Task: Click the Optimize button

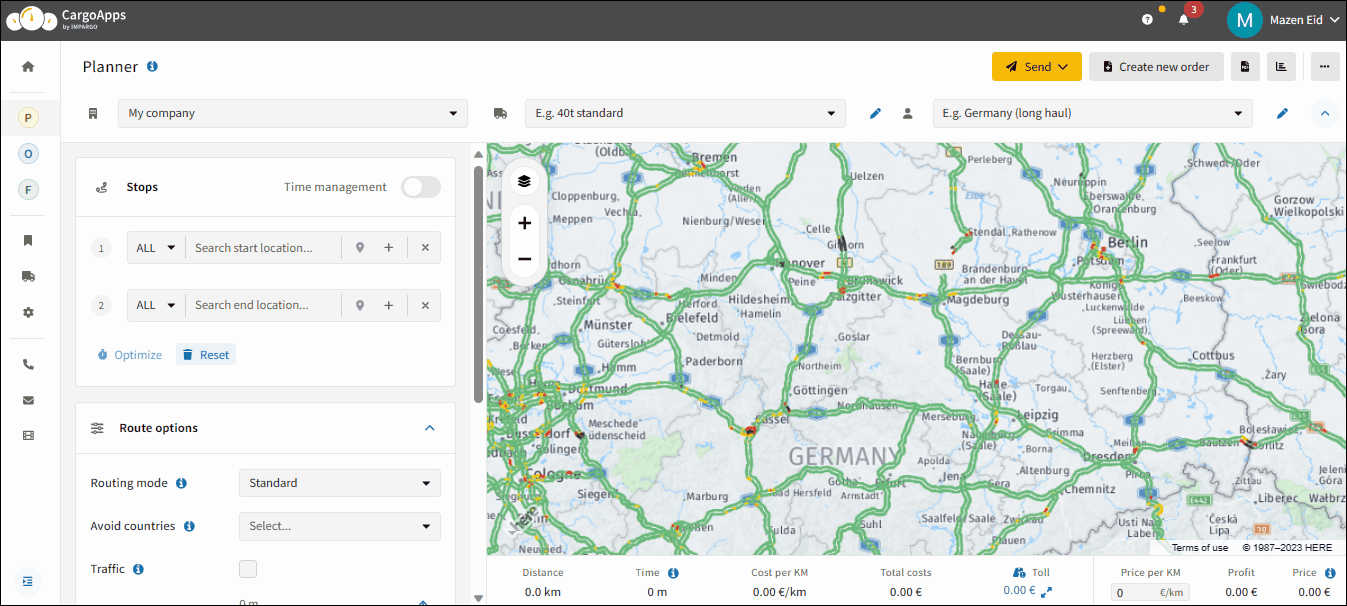Action: click(x=130, y=355)
